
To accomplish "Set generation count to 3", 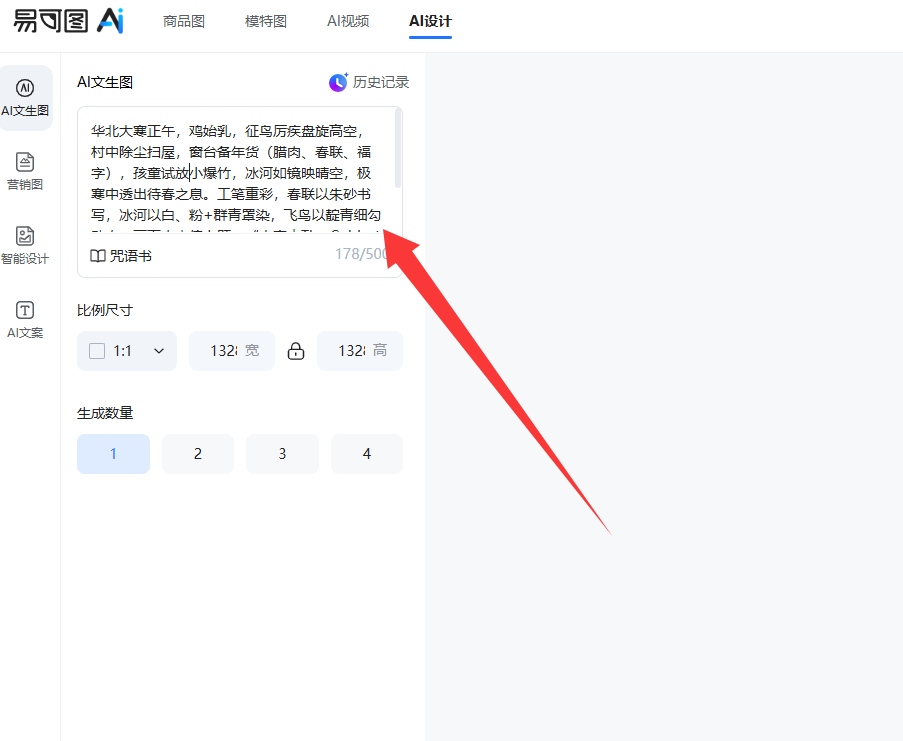I will [x=282, y=454].
